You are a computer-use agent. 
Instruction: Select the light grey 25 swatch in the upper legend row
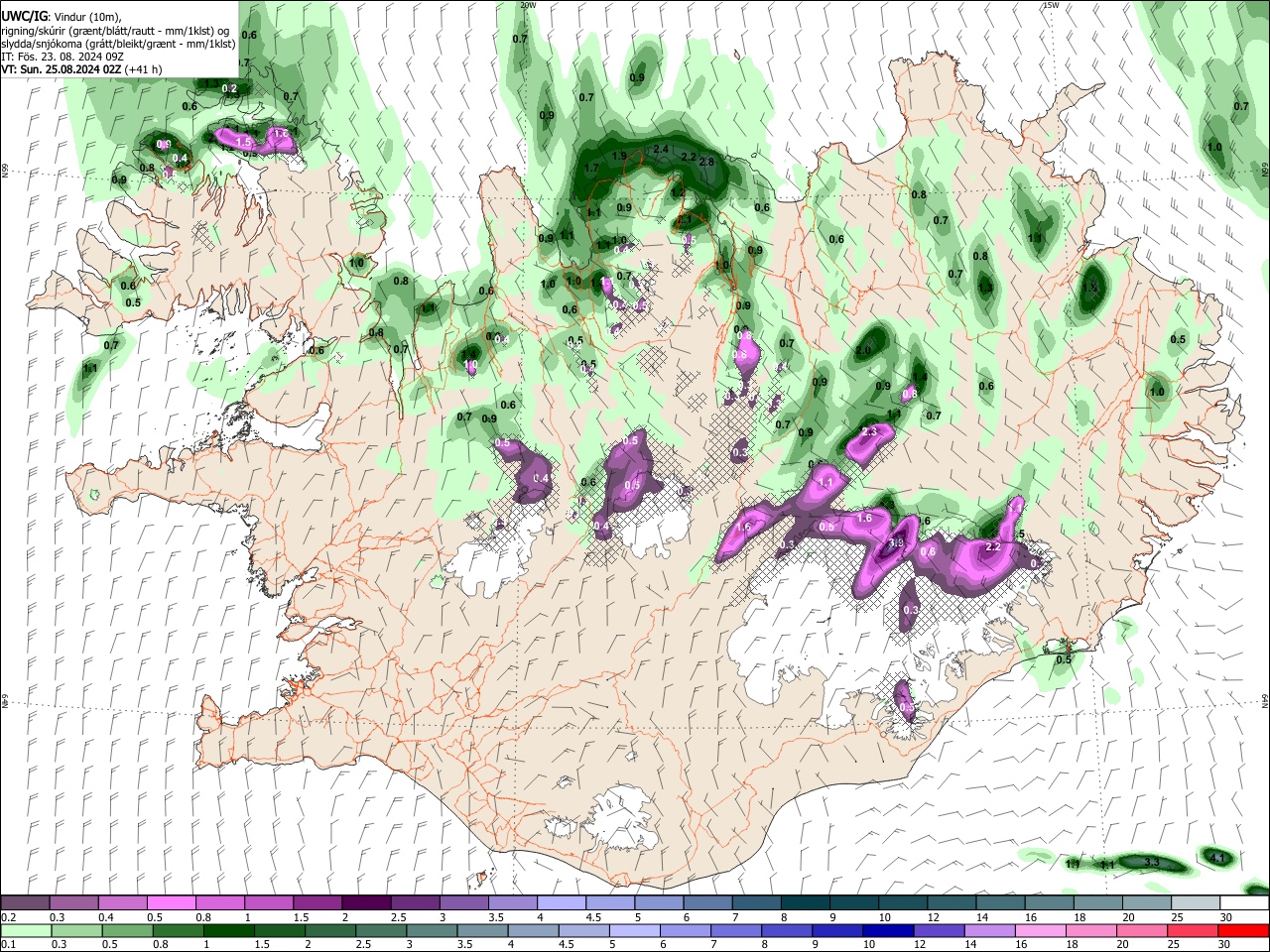[x=1196, y=903]
